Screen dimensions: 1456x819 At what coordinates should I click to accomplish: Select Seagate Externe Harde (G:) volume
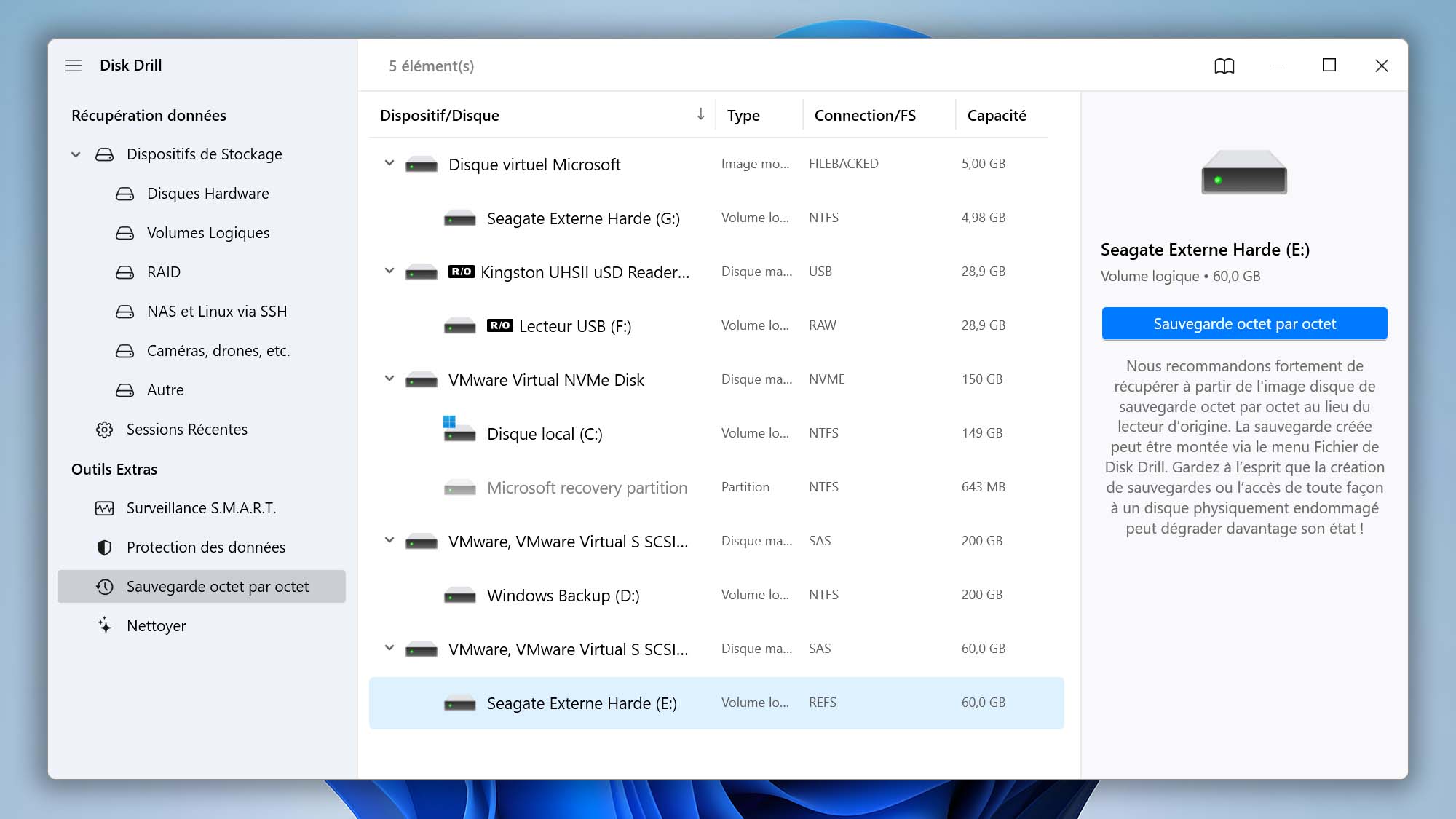tap(583, 218)
